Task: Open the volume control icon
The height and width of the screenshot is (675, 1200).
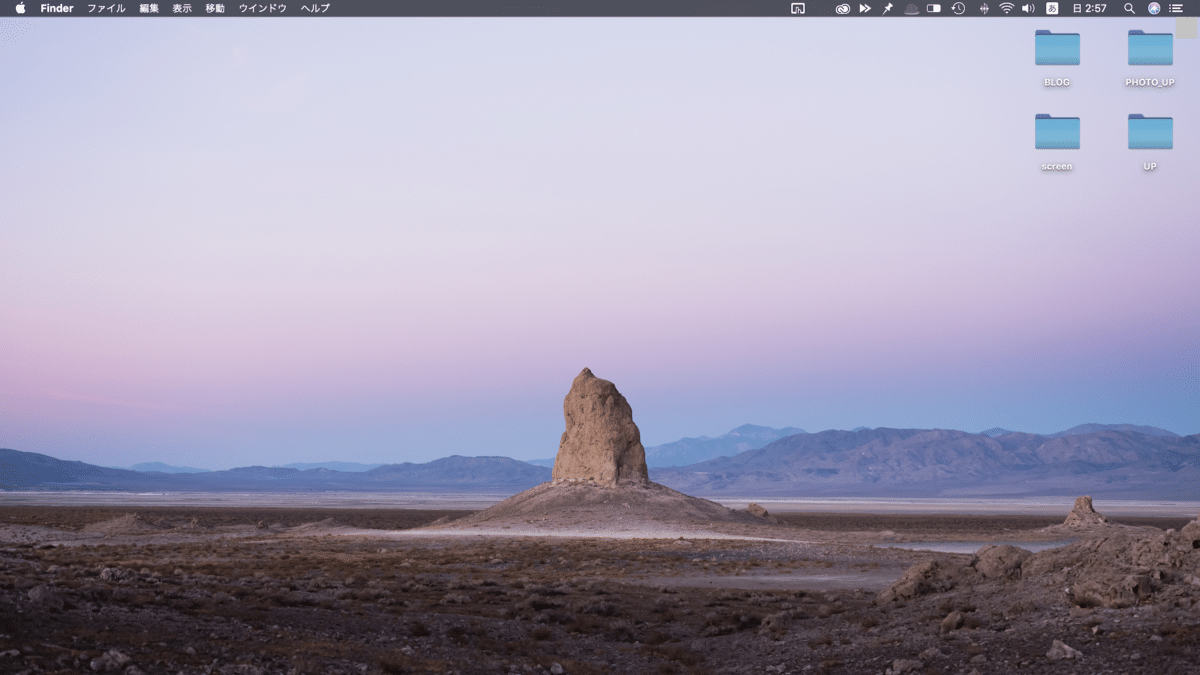Action: 1028,8
